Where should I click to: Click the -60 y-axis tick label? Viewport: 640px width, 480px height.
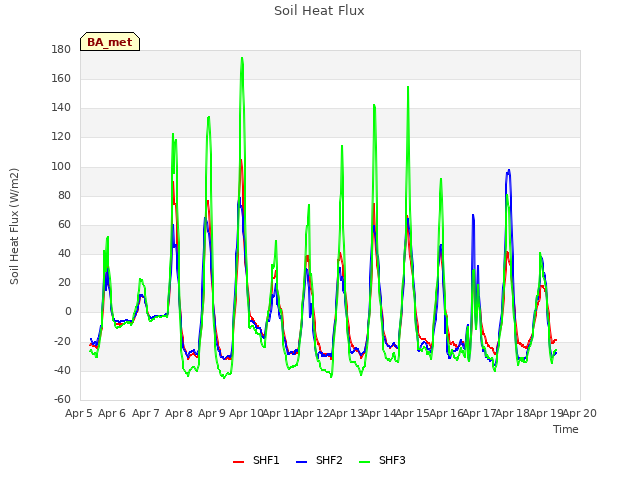(62, 399)
